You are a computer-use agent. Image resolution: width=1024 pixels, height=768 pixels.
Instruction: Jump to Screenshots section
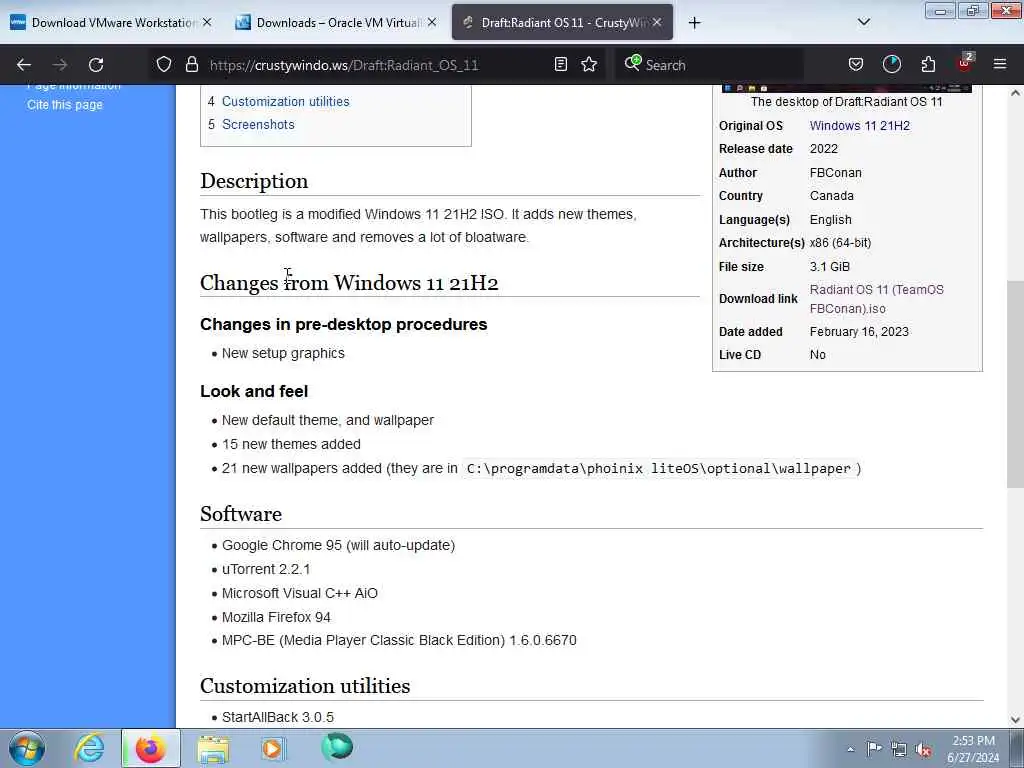coord(258,124)
